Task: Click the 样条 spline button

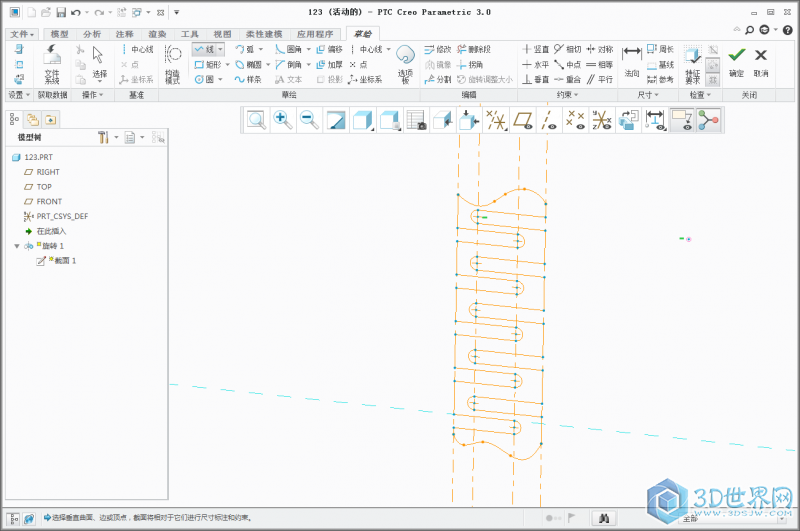Action: coord(247,79)
